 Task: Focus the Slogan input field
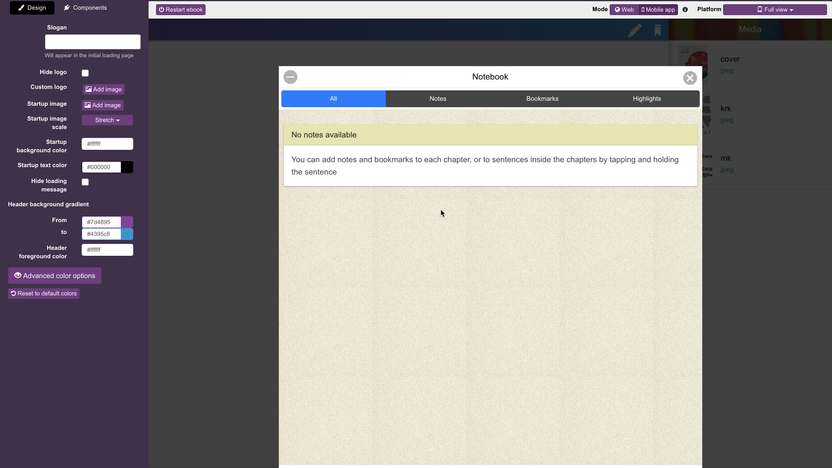click(93, 42)
